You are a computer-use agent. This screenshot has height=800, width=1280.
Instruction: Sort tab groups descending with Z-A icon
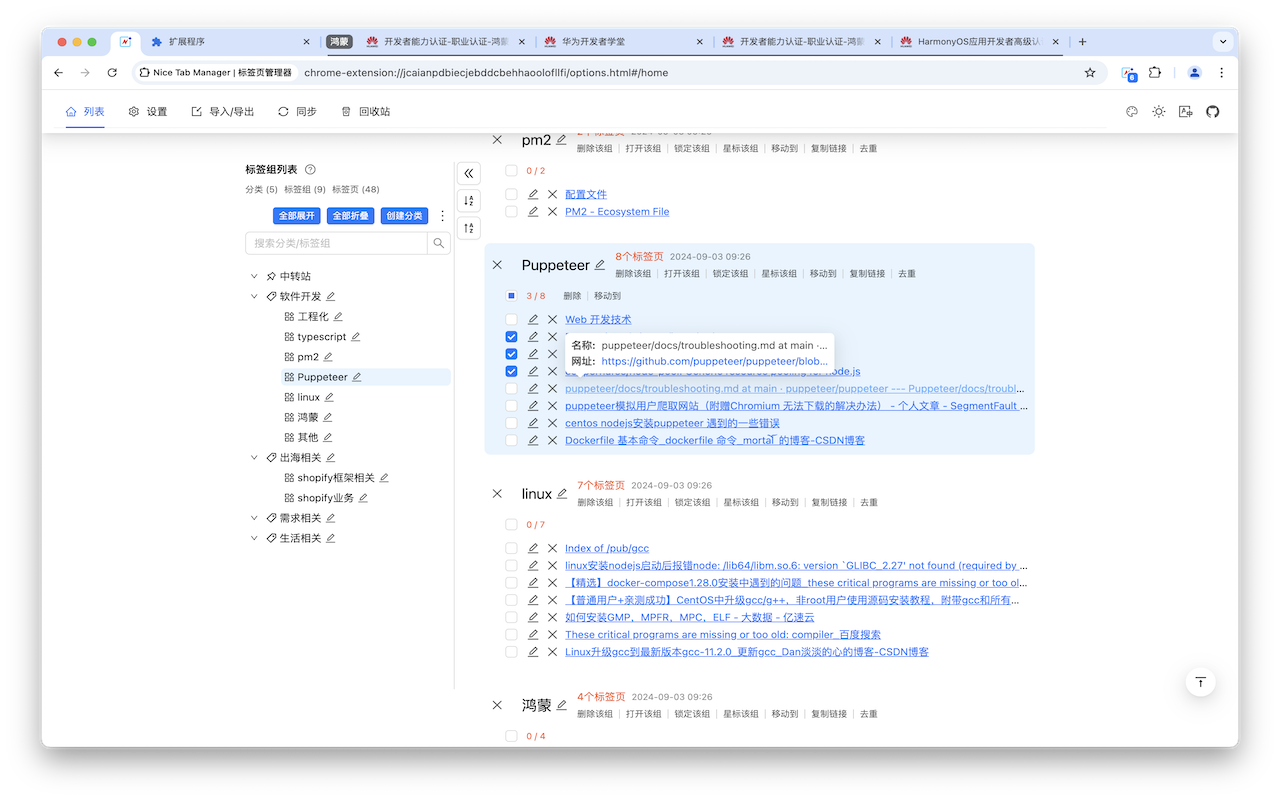[x=469, y=228]
